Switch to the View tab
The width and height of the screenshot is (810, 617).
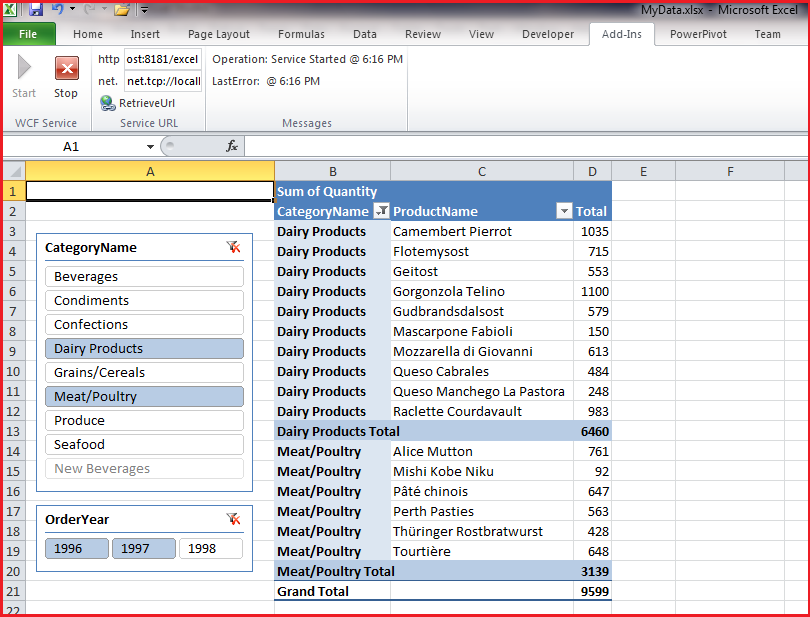tap(481, 34)
